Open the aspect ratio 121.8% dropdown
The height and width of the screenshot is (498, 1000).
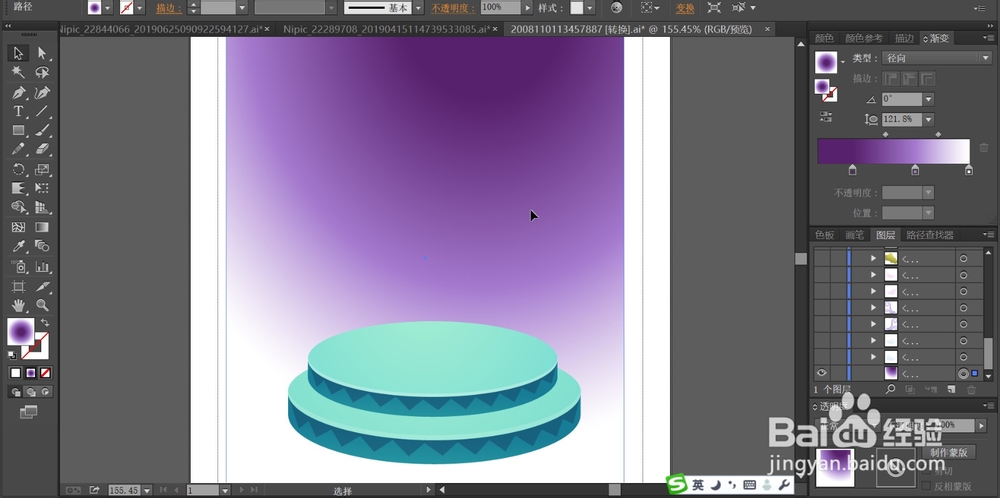pos(928,119)
